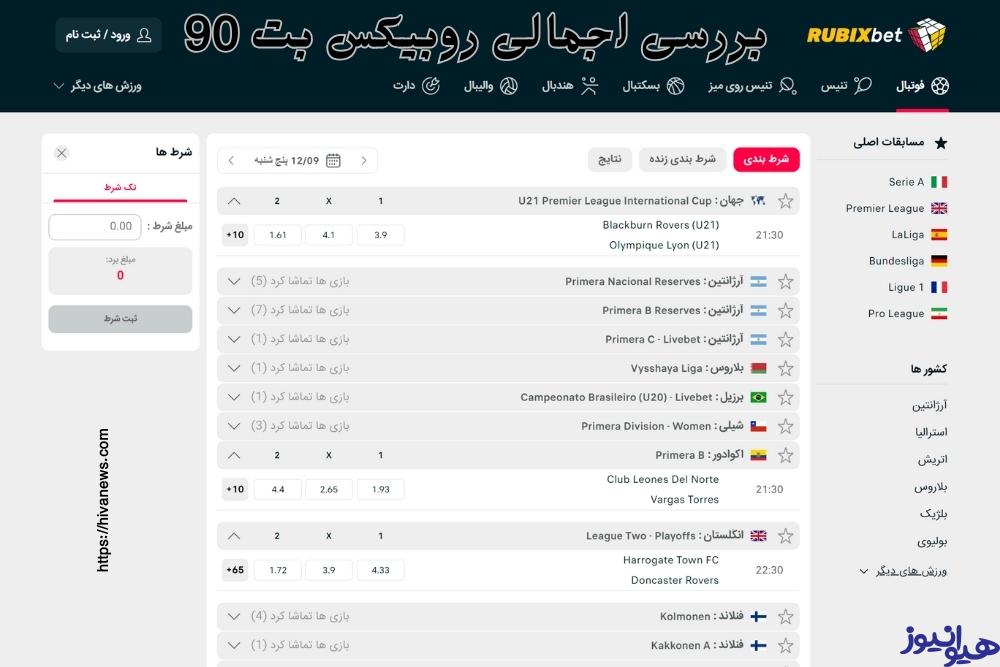Favorite the England League Two Playoffs
The image size is (1000, 667).
(786, 535)
